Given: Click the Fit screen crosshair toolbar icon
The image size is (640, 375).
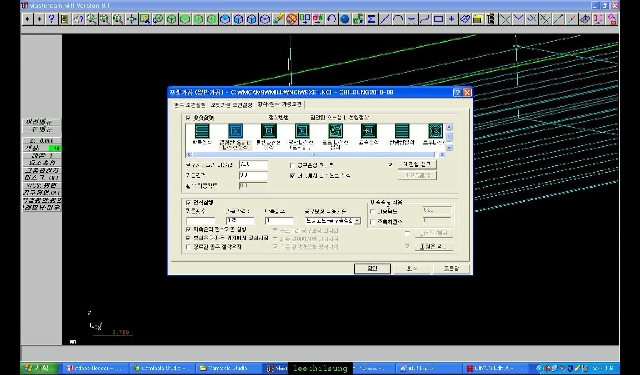Looking at the screenshot, I should pos(131,19).
